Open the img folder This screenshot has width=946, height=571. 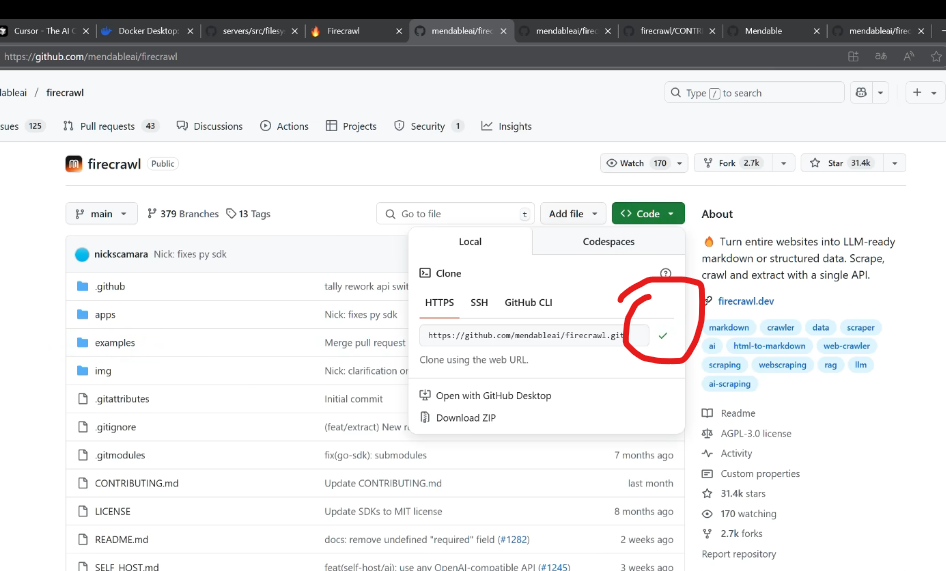point(103,371)
